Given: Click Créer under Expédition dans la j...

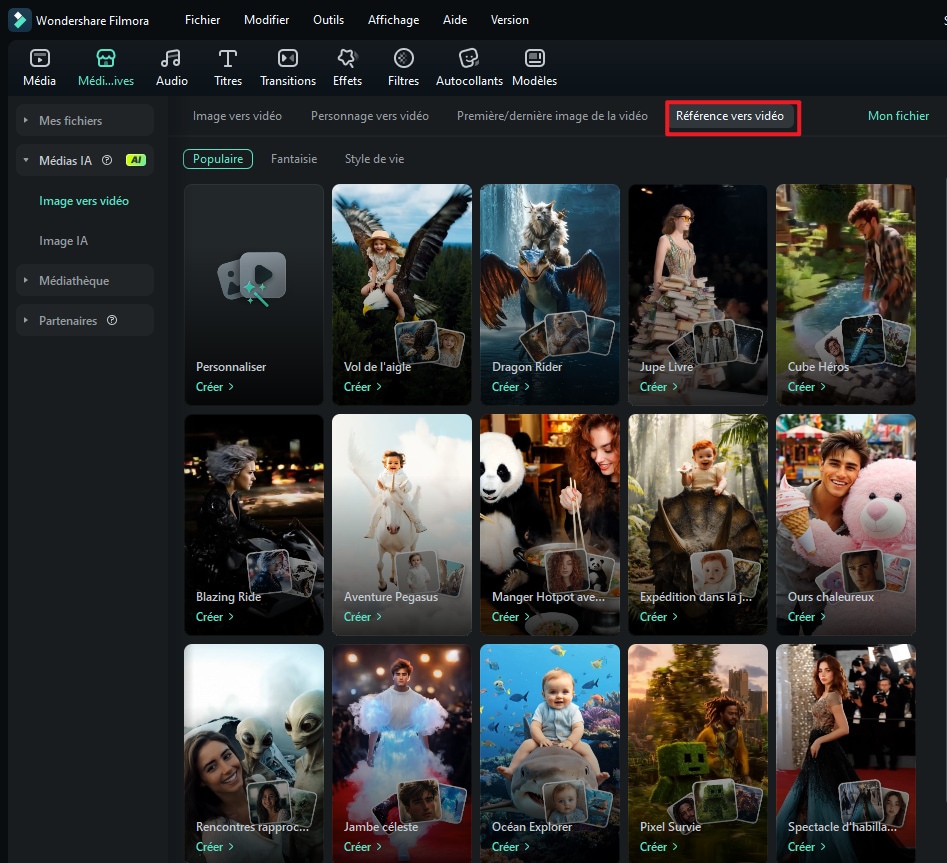Looking at the screenshot, I should pos(658,617).
